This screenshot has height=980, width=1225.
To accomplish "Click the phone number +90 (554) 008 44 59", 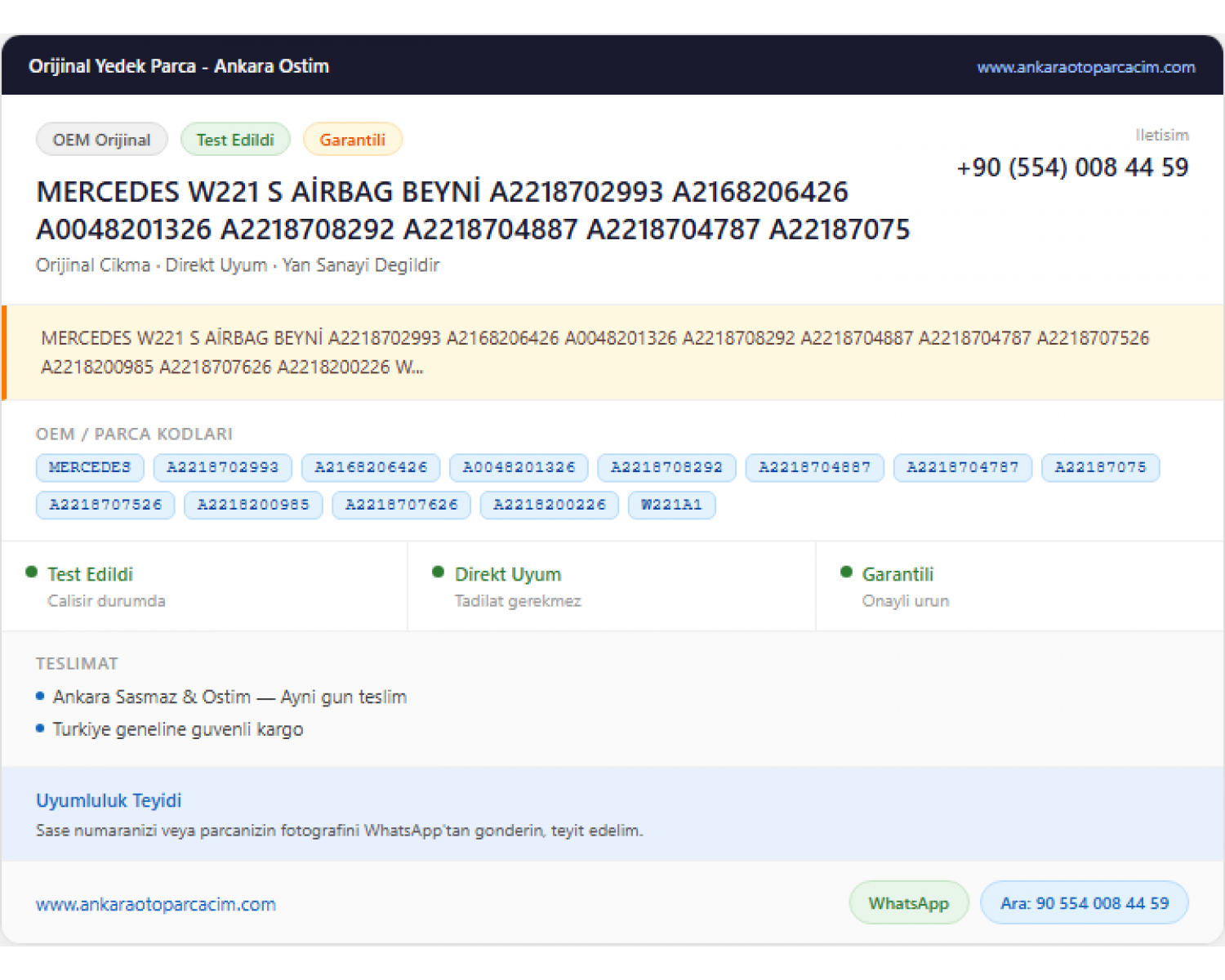I will (x=1072, y=167).
